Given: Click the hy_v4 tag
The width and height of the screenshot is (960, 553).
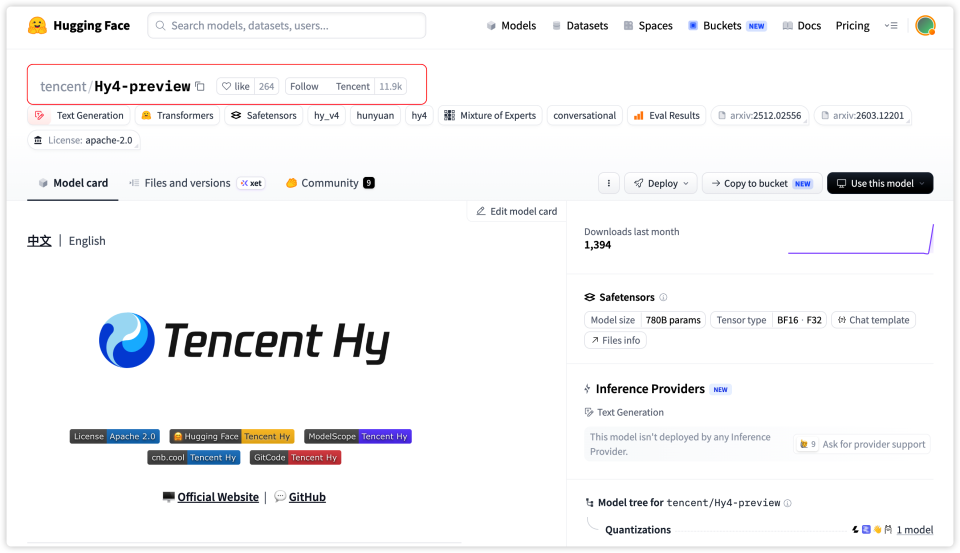Looking at the screenshot, I should pos(326,115).
